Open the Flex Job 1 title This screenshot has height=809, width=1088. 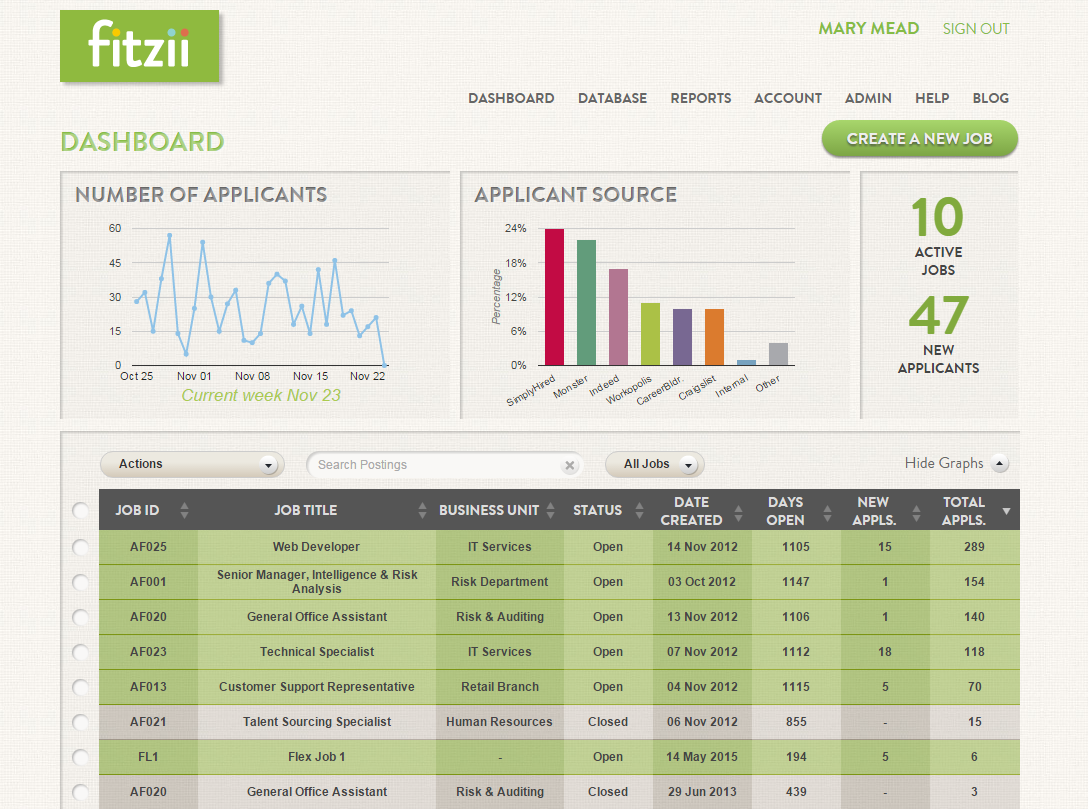[x=316, y=757]
